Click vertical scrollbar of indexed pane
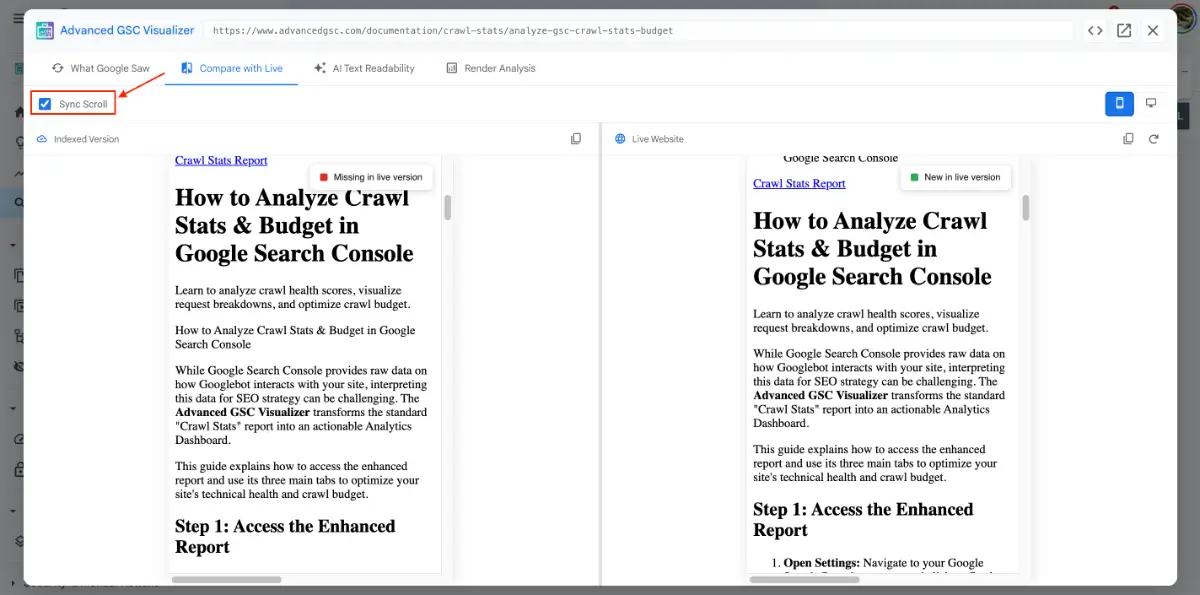 tap(448, 207)
